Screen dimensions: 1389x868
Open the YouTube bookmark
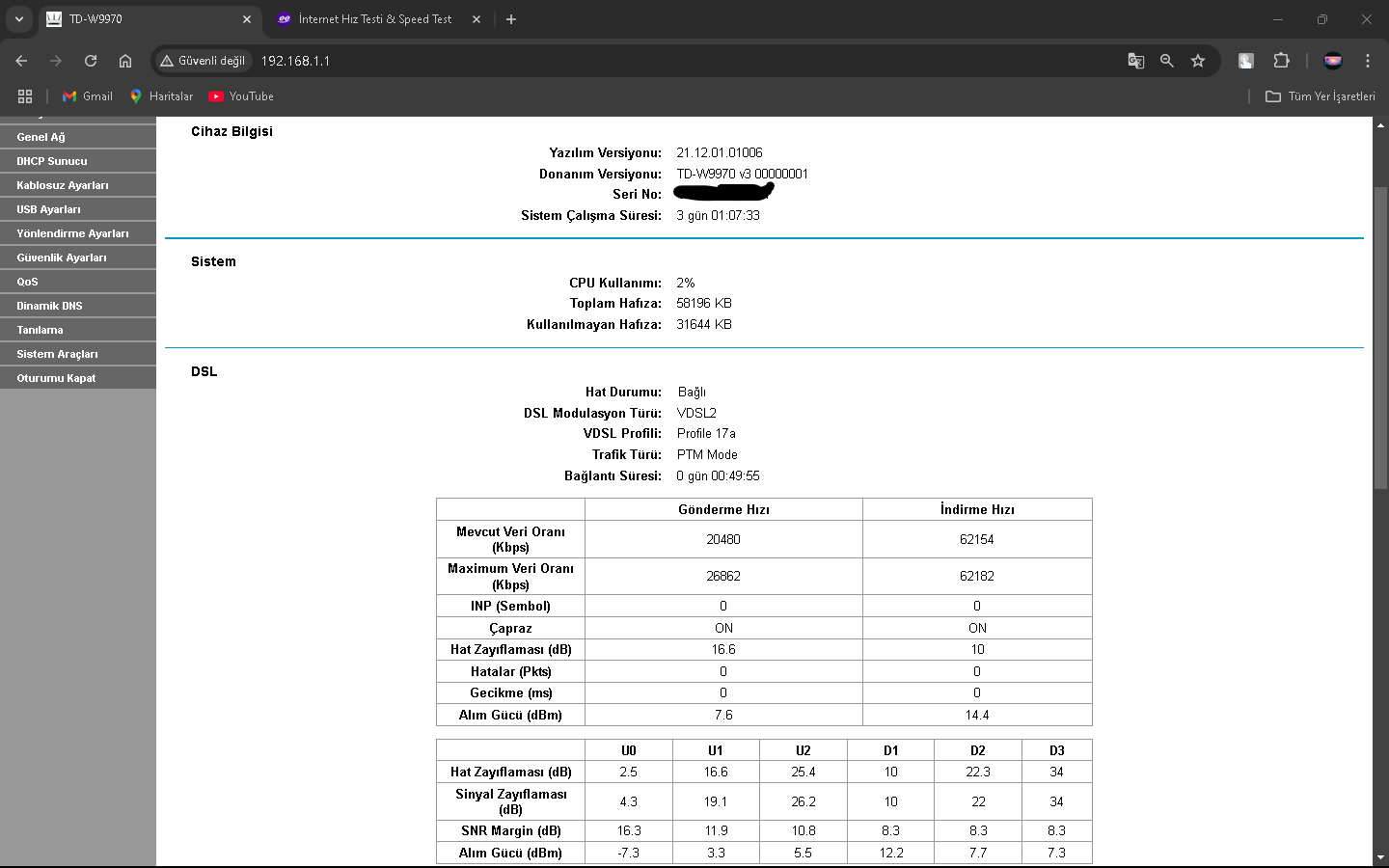[x=241, y=96]
